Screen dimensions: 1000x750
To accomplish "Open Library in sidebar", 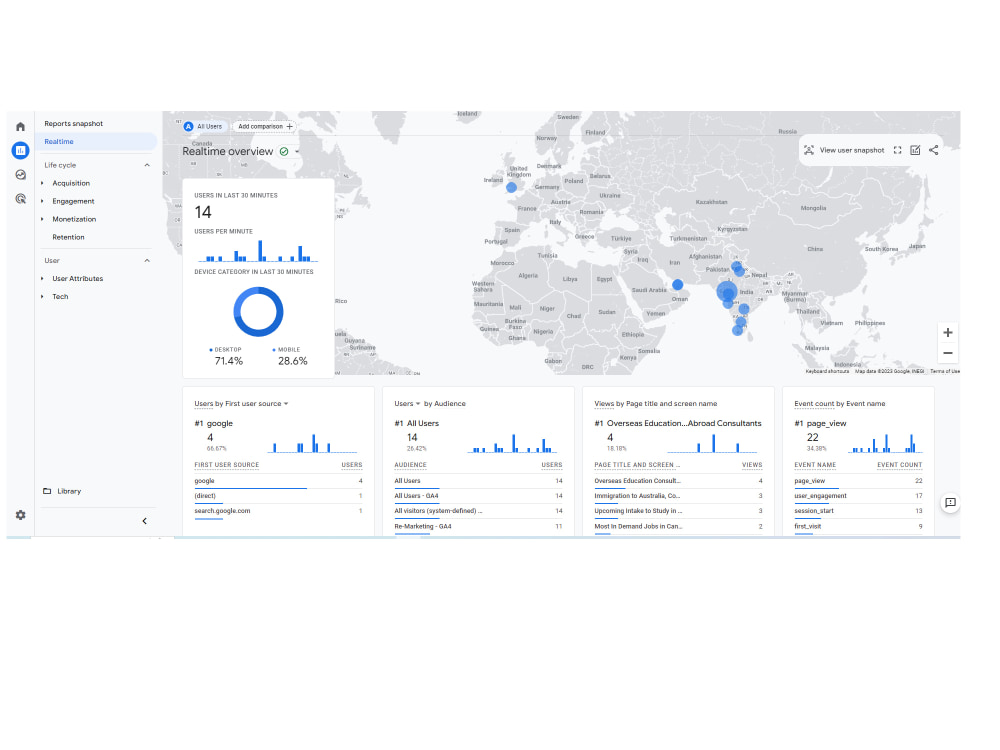I will pyautogui.click(x=69, y=491).
